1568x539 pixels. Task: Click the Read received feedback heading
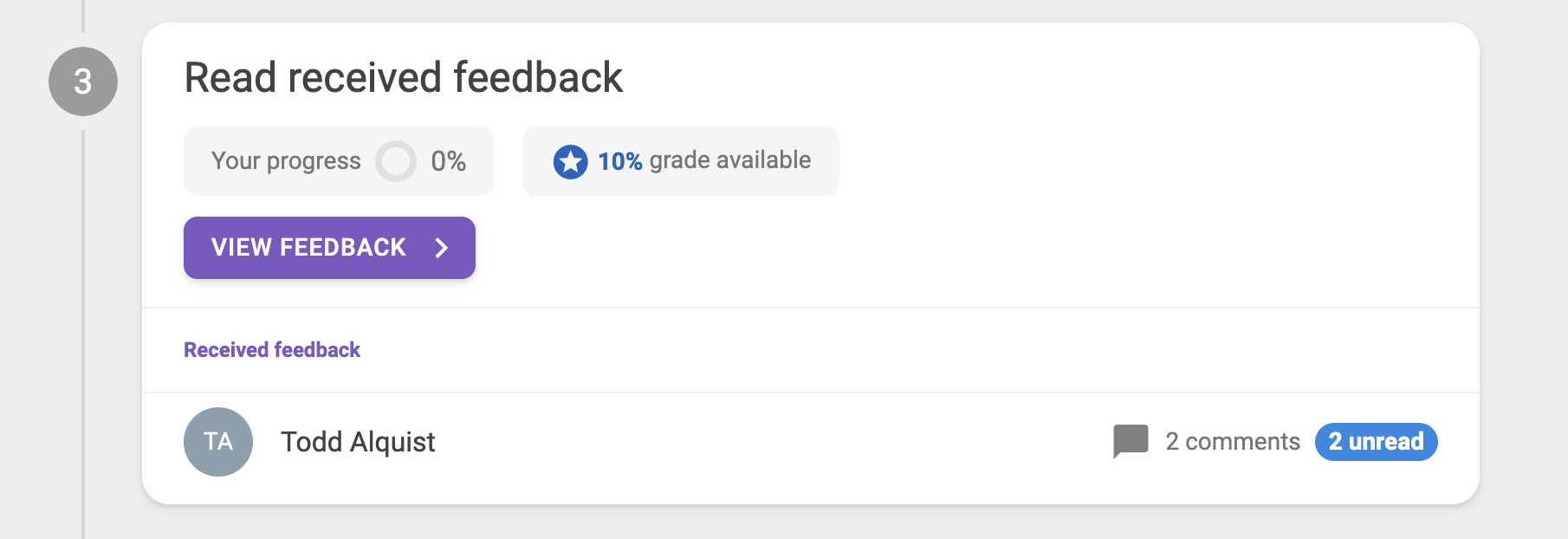point(404,78)
